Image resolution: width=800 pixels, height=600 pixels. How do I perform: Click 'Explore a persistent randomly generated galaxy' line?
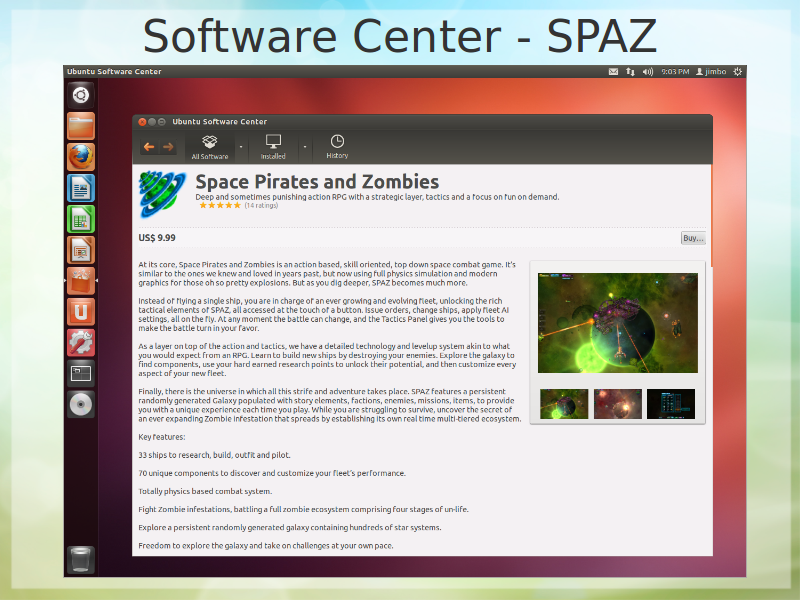[x=290, y=528]
